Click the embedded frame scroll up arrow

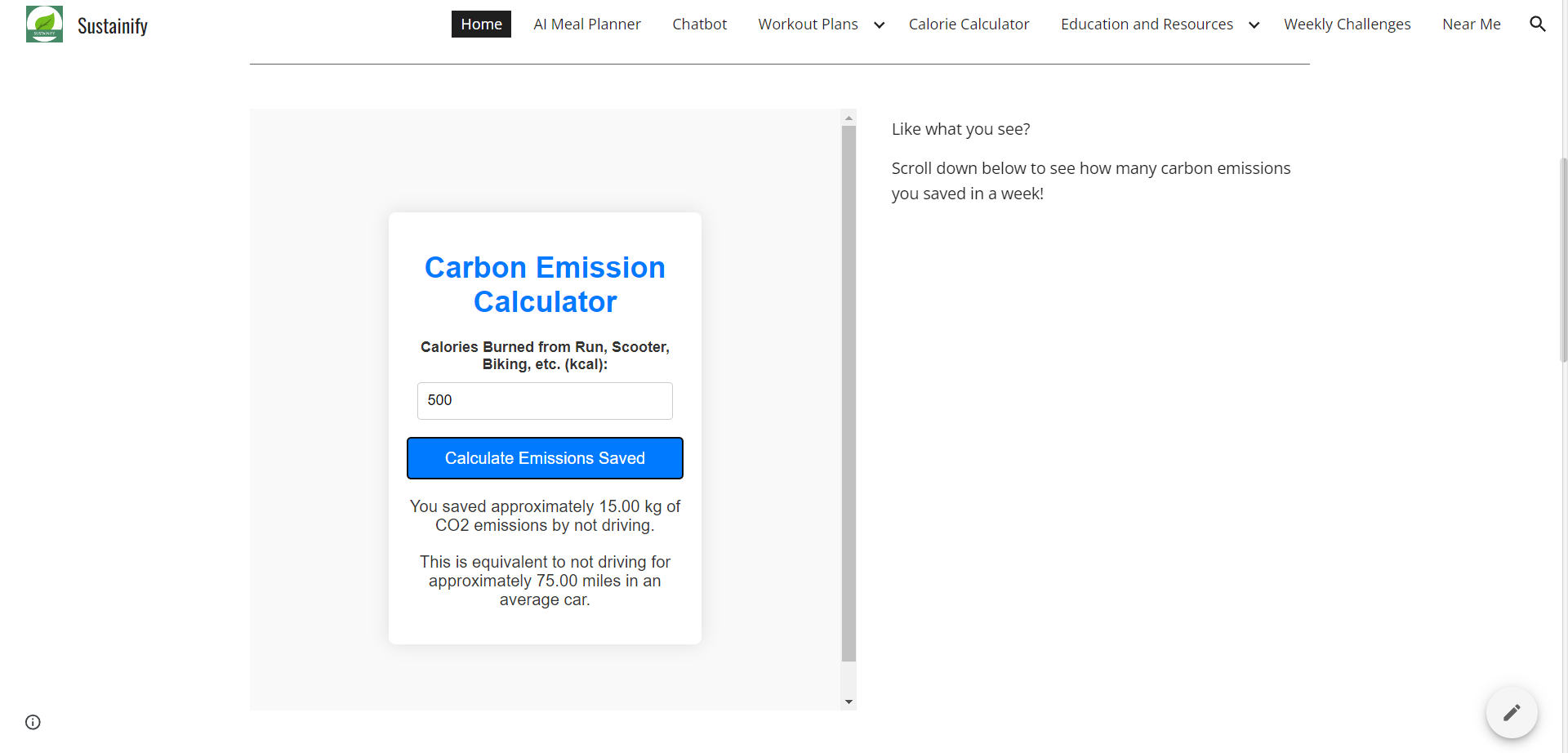(849, 118)
